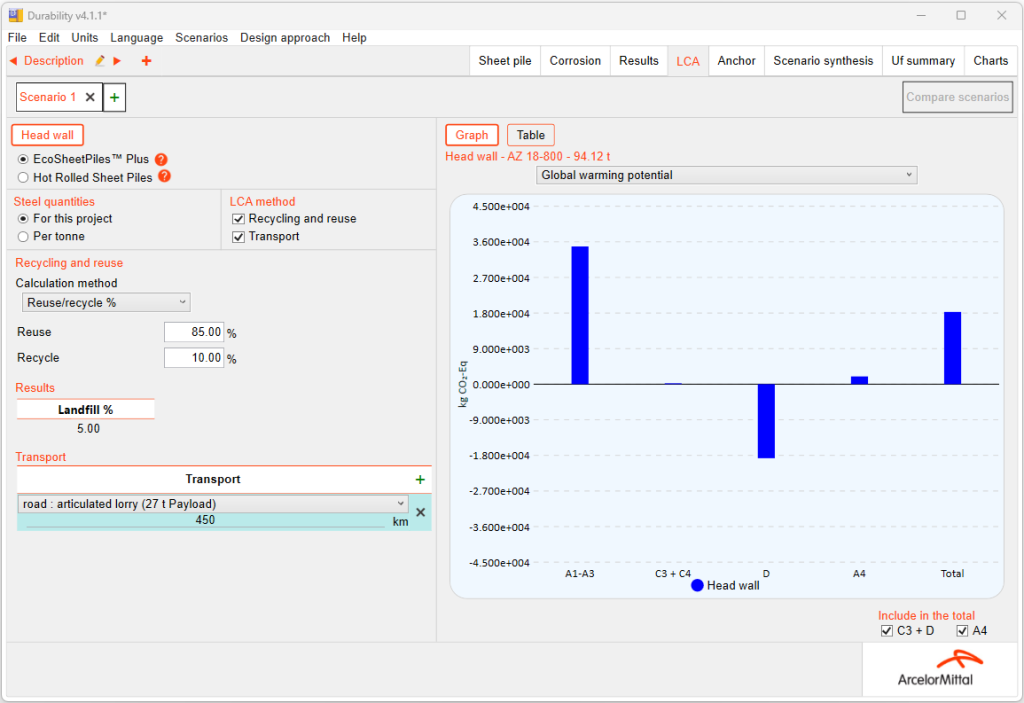Viewport: 1024px width, 703px height.
Task: Click the Reuse percentage input field
Action: [194, 332]
